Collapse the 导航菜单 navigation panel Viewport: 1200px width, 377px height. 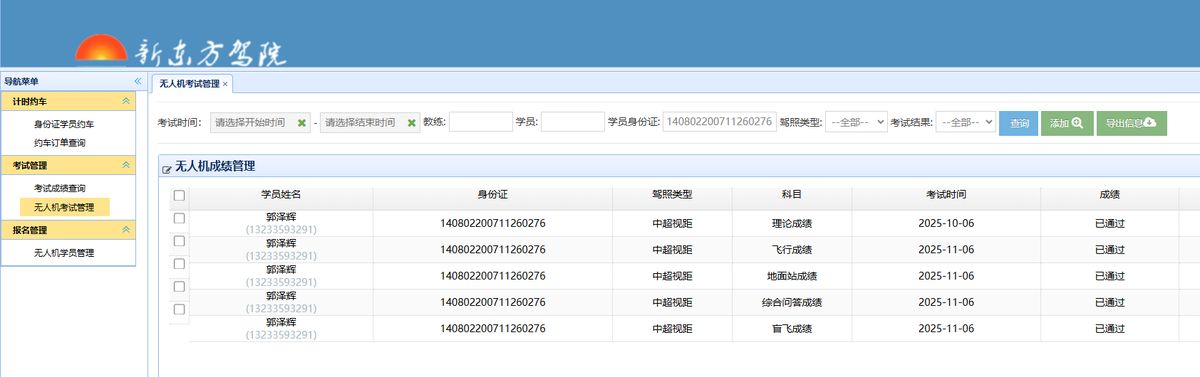[138, 81]
